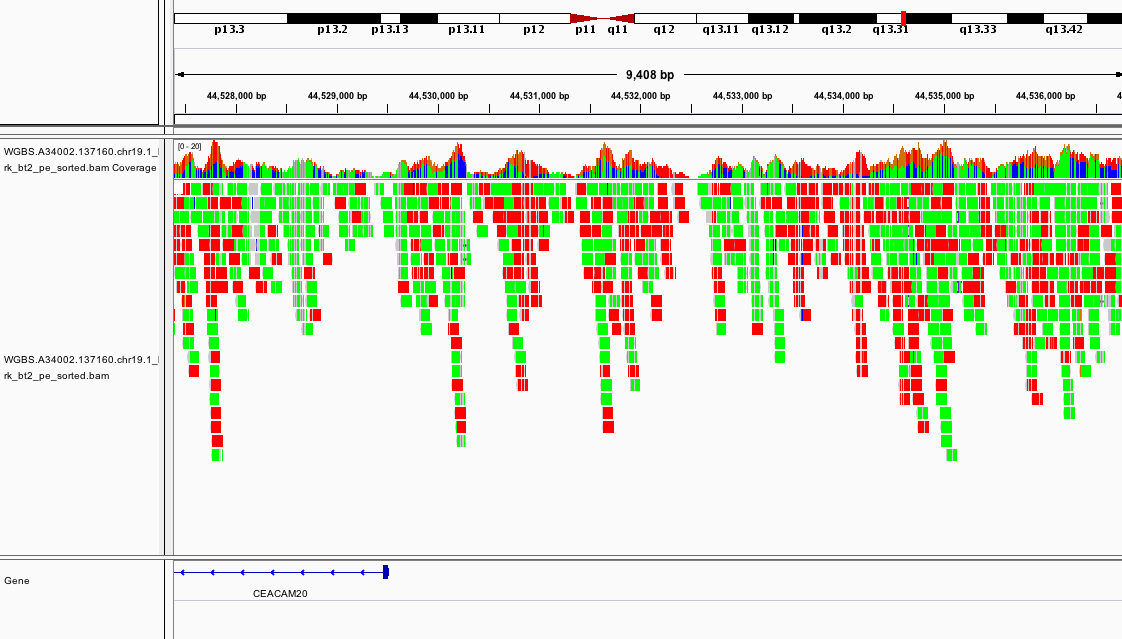1122x639 pixels.
Task: Click the leftmost arrow on the CEACAM20 gene line
Action: 181,572
